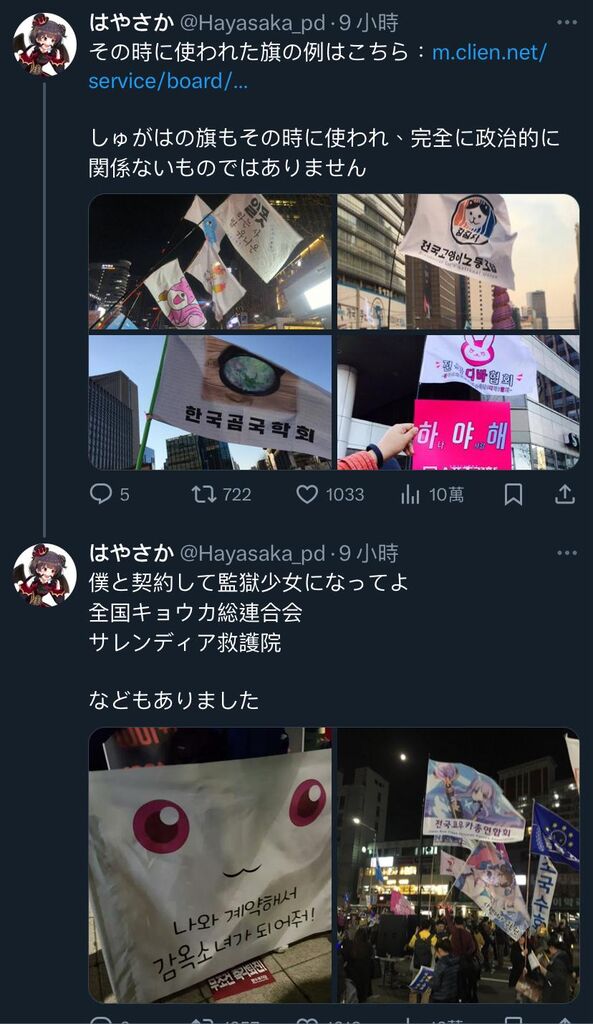Open three-dot menu on the first tweet
This screenshot has height=1024, width=593.
click(567, 23)
